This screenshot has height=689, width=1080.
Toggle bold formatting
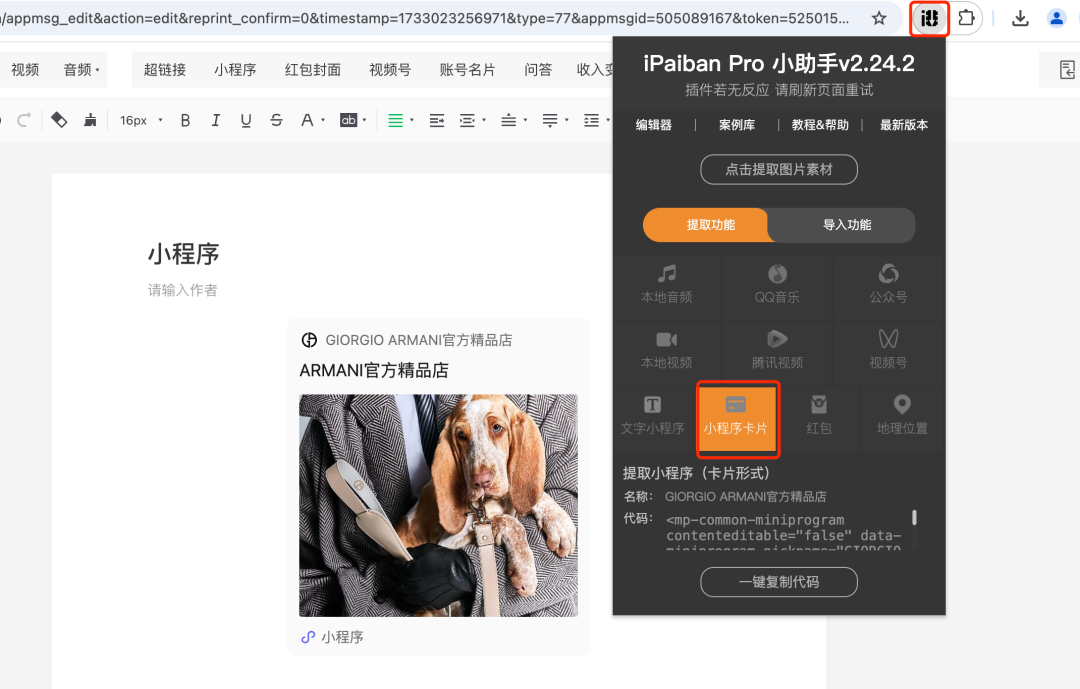[185, 121]
